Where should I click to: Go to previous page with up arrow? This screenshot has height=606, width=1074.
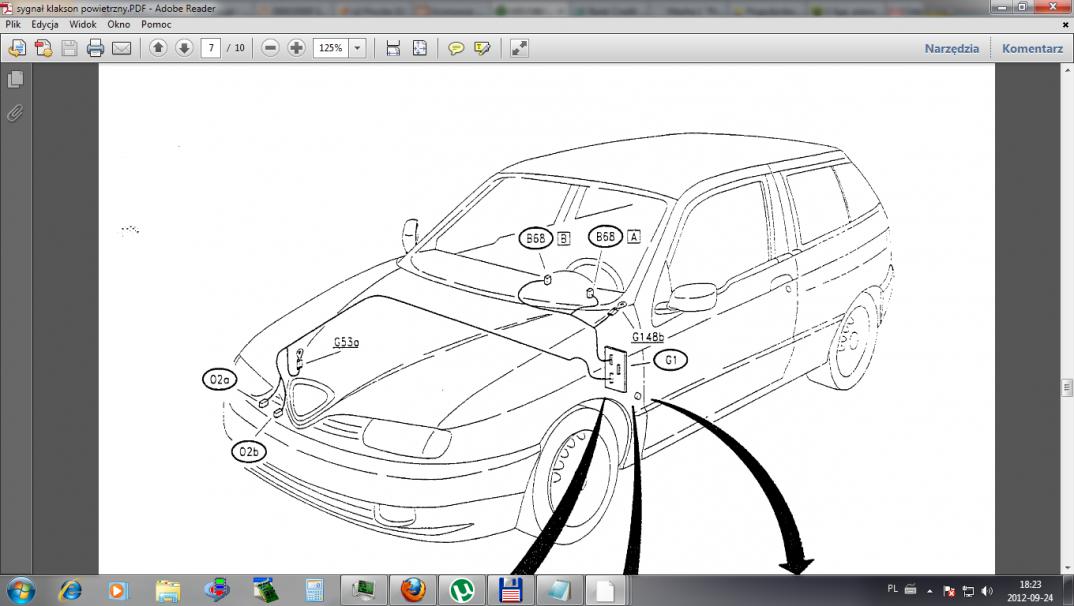pos(158,48)
